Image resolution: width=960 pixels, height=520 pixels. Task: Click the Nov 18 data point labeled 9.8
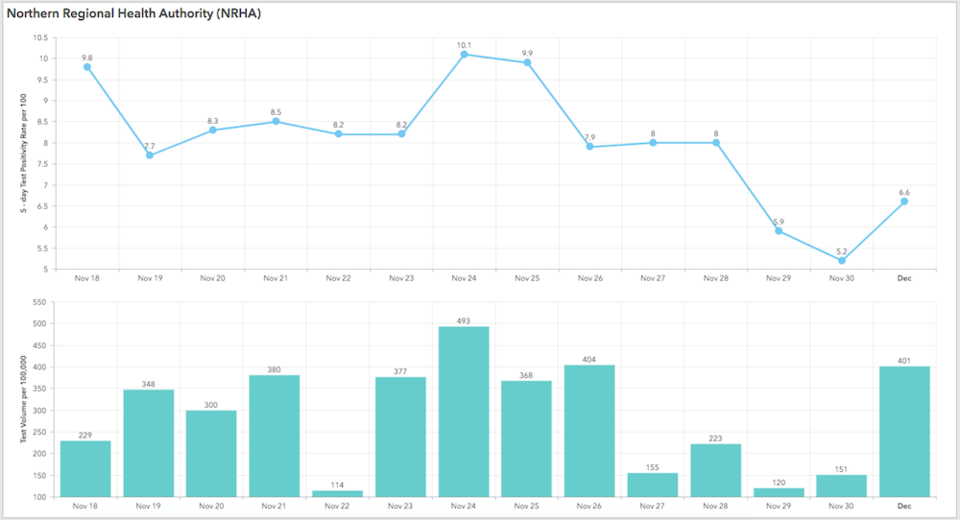[87, 67]
